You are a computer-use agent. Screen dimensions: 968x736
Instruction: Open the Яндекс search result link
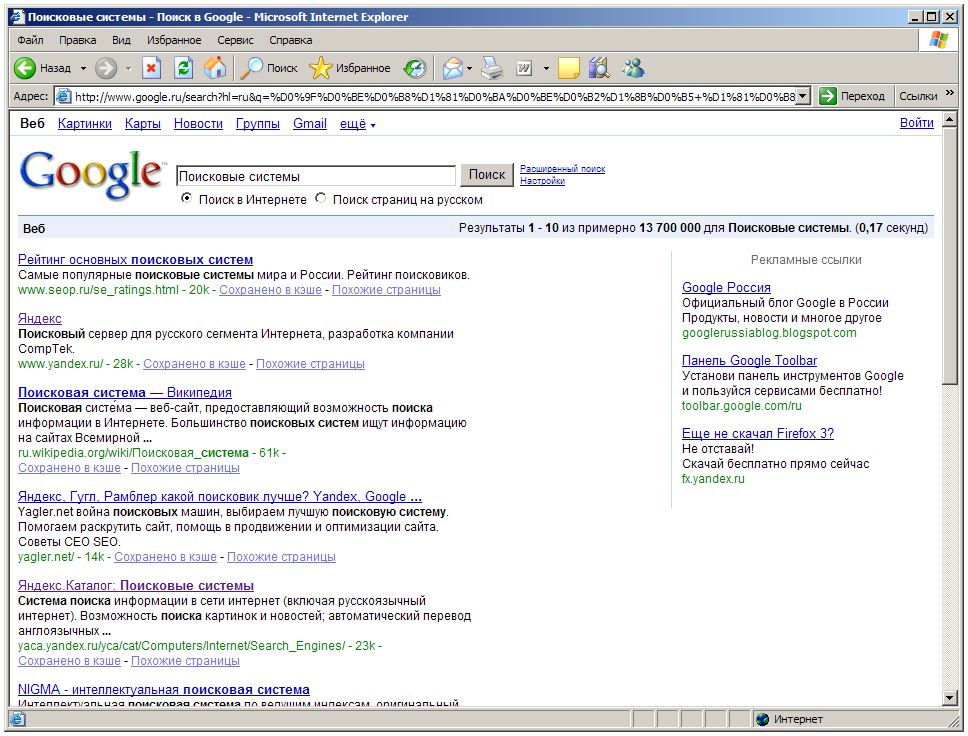(x=40, y=319)
